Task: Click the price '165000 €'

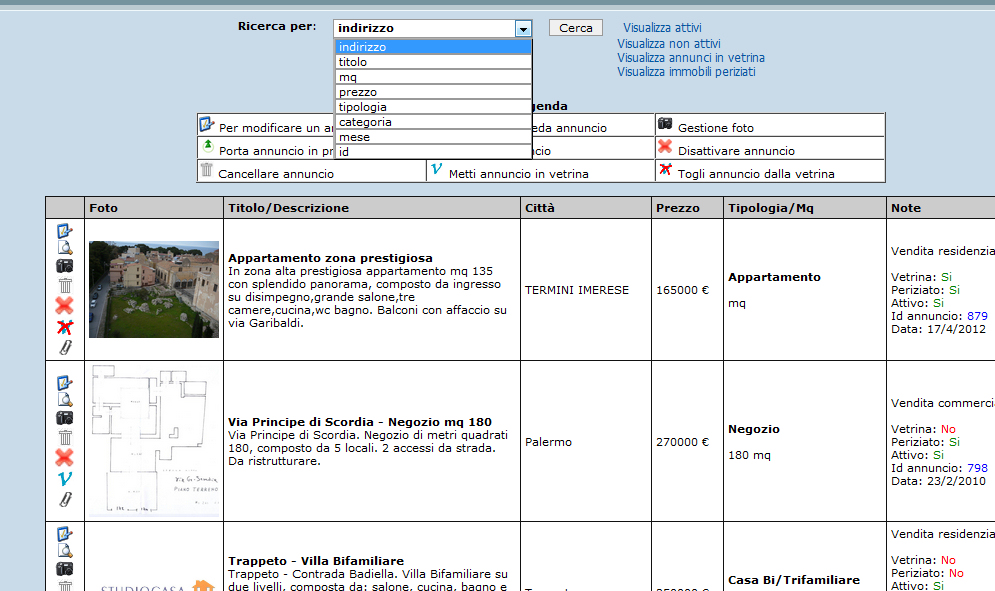Action: (x=682, y=290)
